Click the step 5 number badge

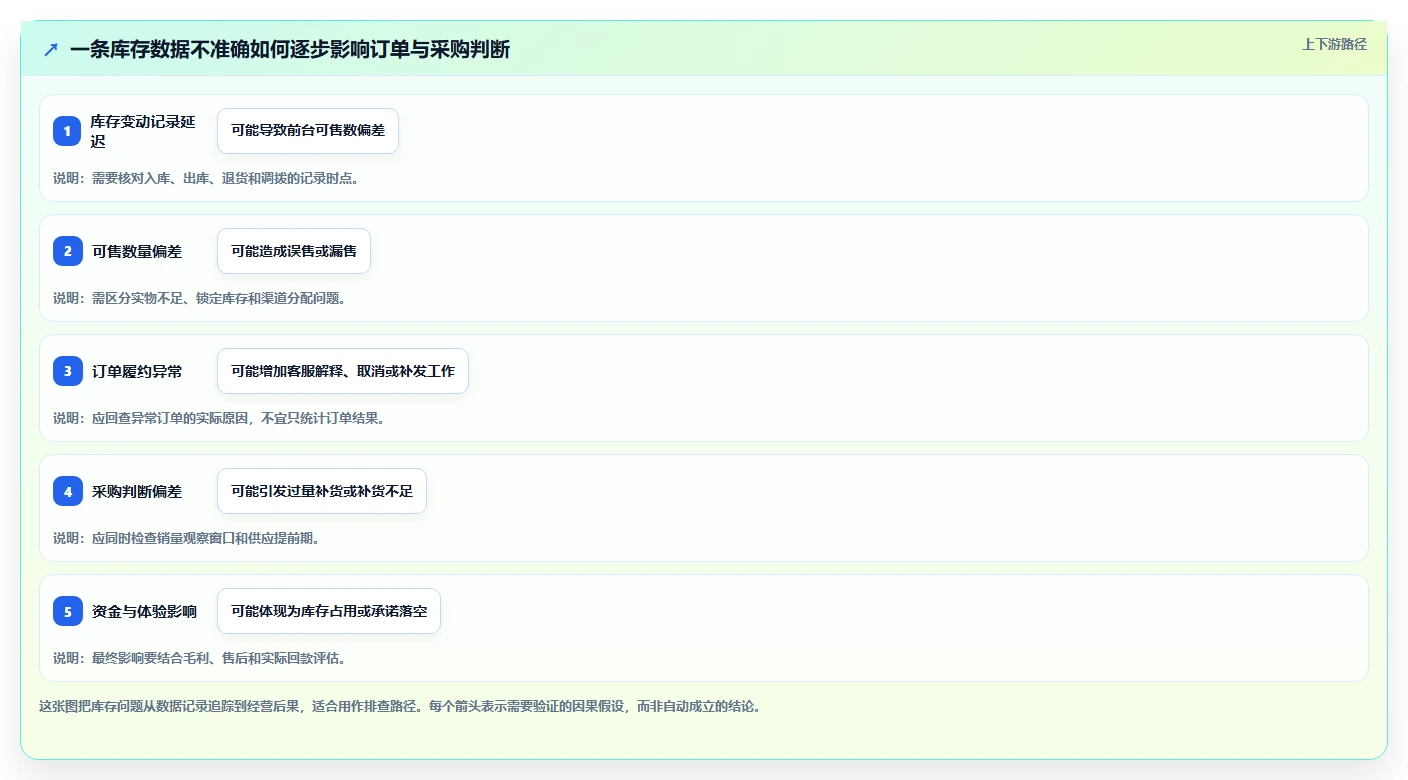coord(67,611)
